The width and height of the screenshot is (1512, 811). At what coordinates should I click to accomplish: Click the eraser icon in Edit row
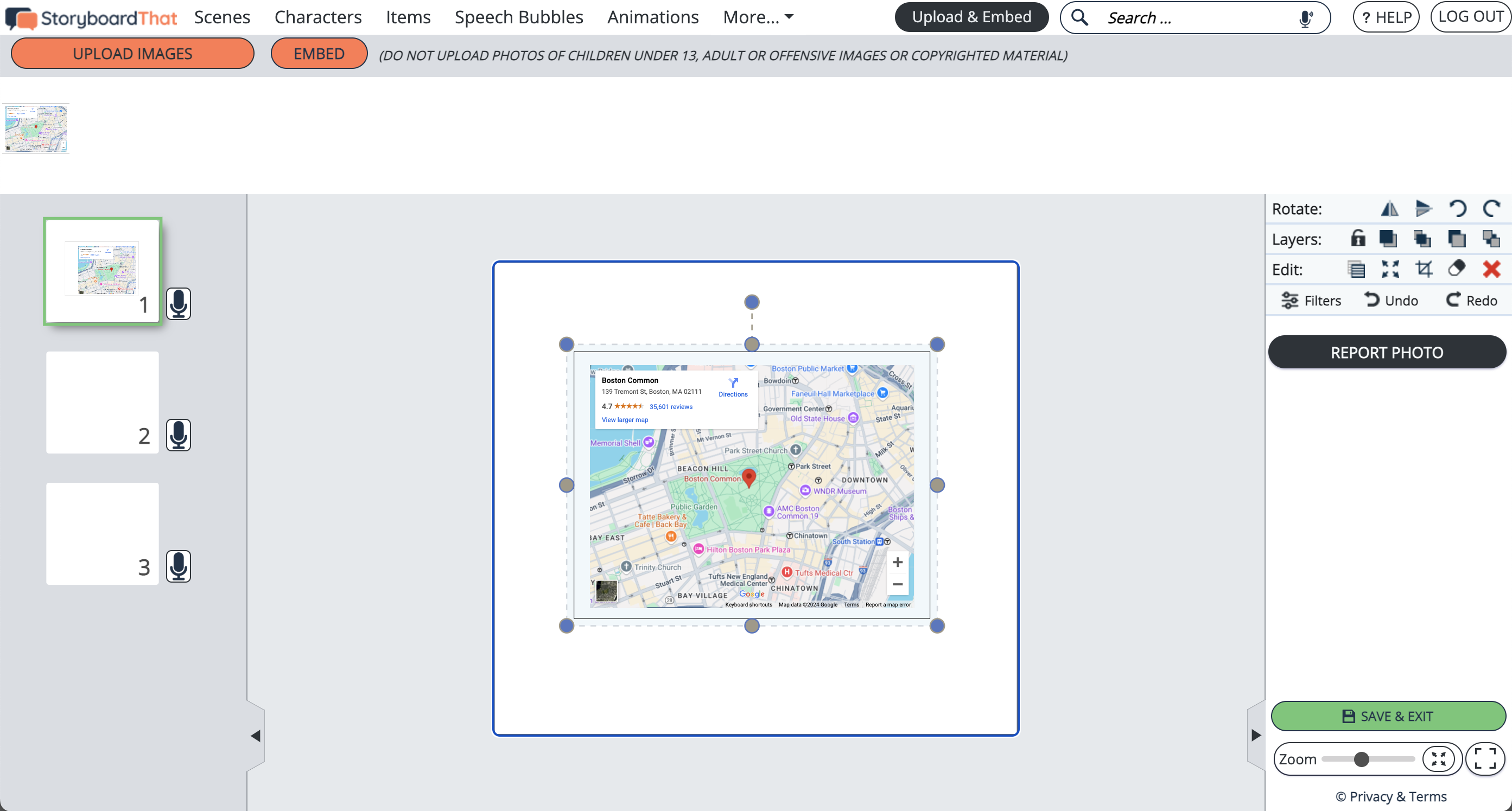click(1457, 270)
